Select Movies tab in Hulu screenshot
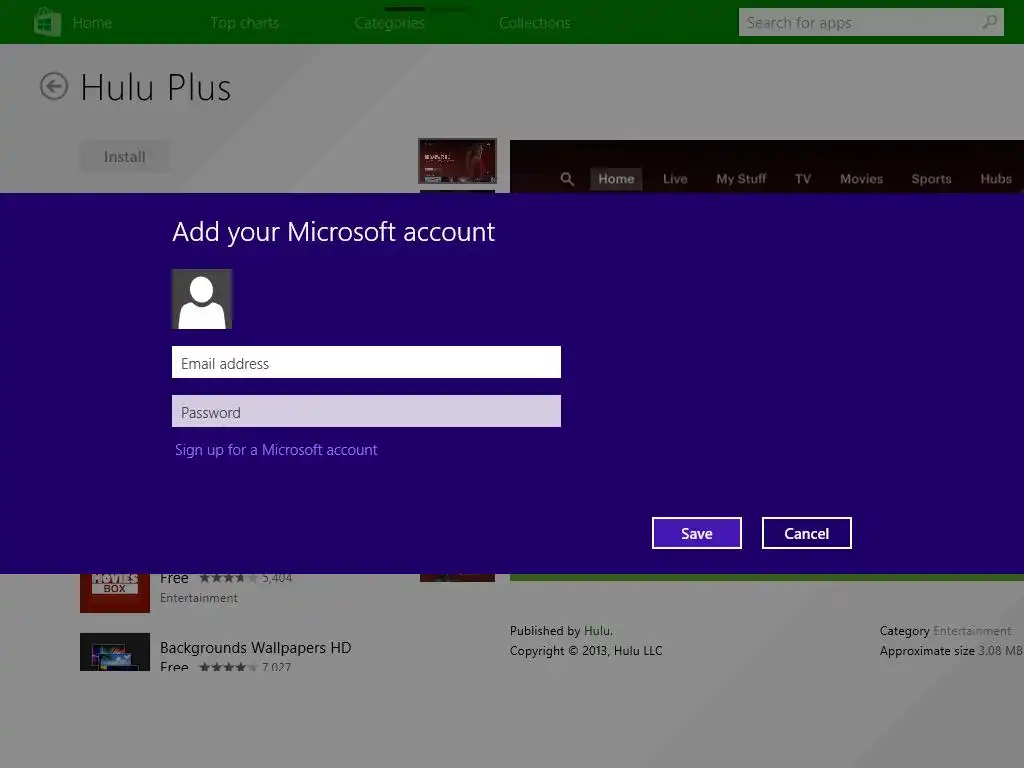The image size is (1024, 768). tap(861, 179)
